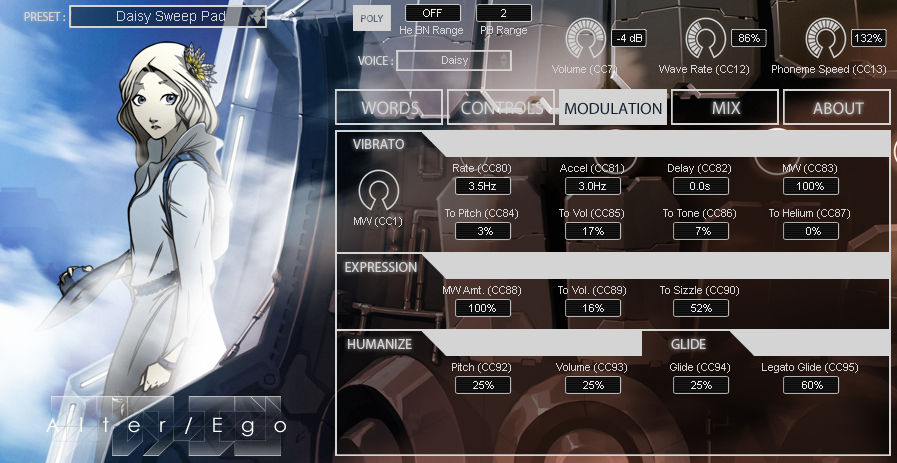Click the Wave Rate (CC12) knob
This screenshot has height=463, width=897.
point(705,38)
